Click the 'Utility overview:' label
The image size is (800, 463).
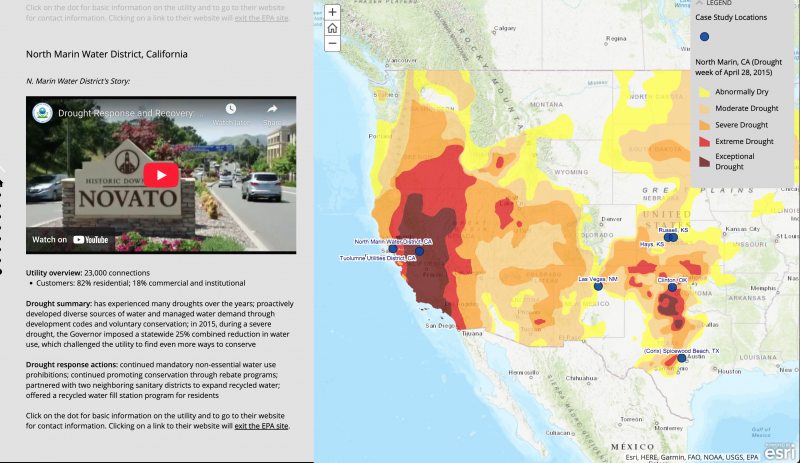click(x=54, y=273)
